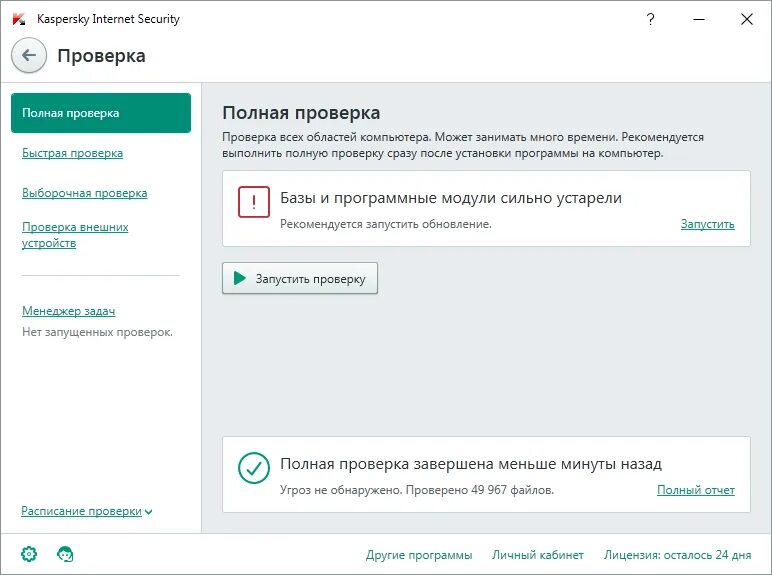
Task: Click text 'Полная проверка завершена меньше минуты назад'
Action: click(x=471, y=464)
